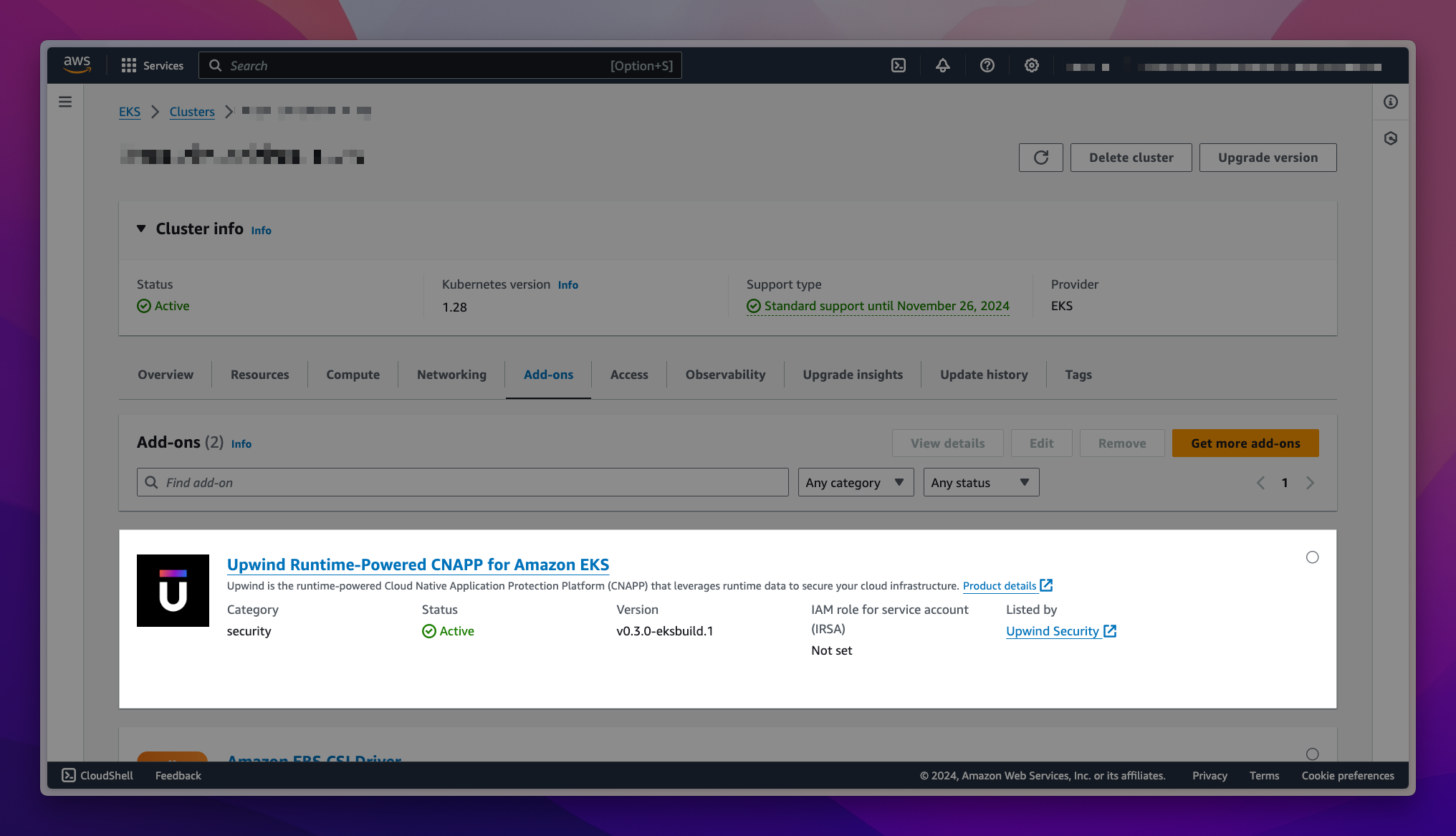1456x836 pixels.
Task: Click the AWS logo home icon
Action: click(77, 65)
